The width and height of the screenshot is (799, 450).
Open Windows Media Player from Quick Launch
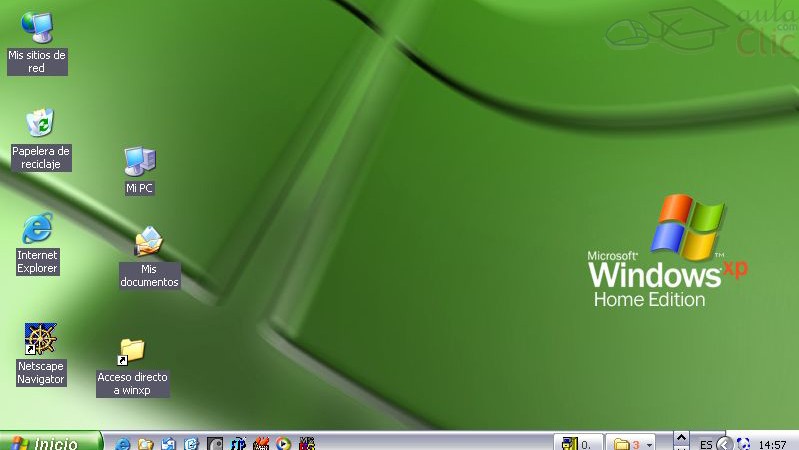(x=284, y=443)
